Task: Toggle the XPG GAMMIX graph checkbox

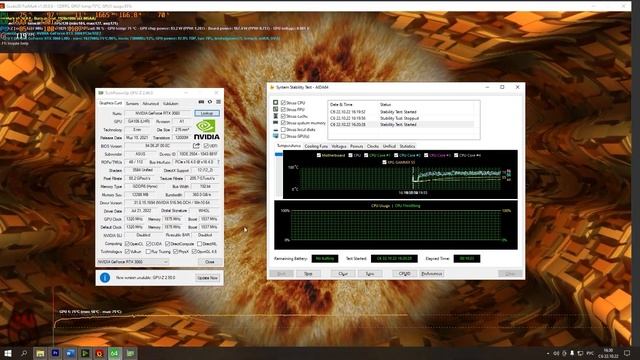Action: coord(384,162)
